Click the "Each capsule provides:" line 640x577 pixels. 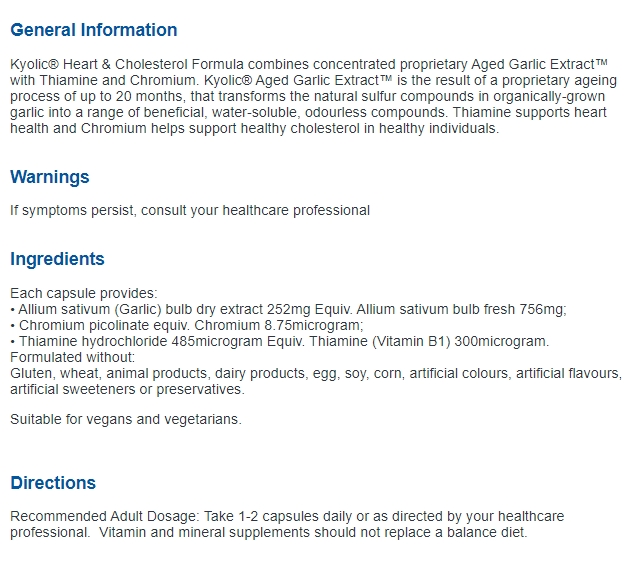tap(83, 293)
